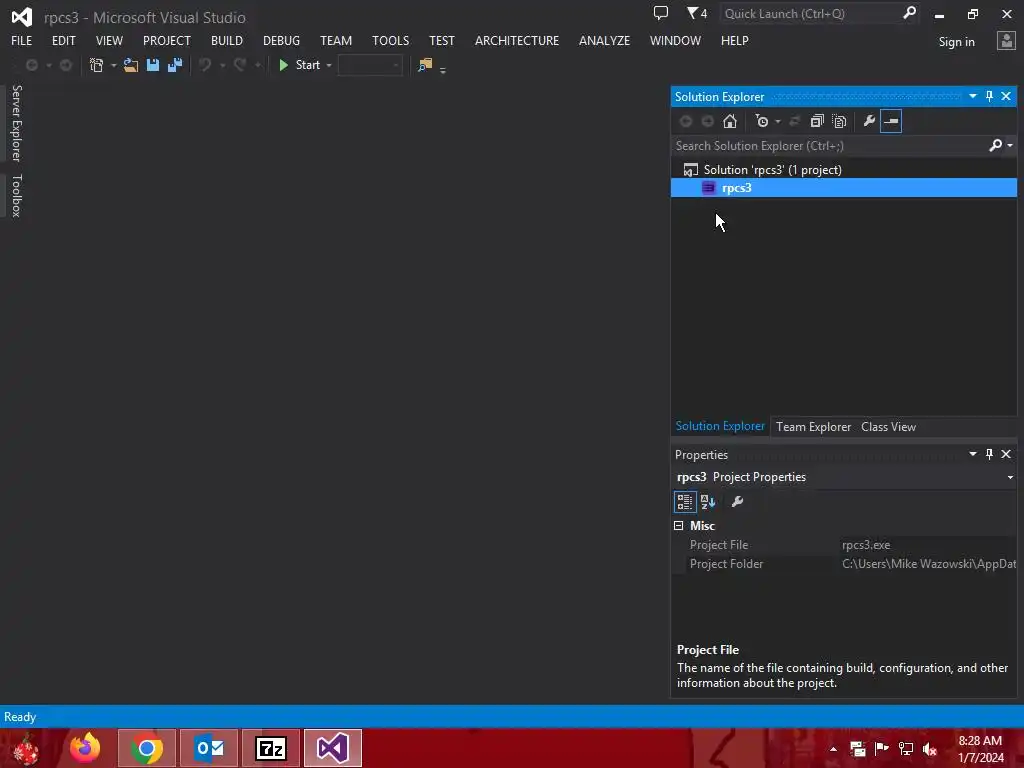Toggle Categorized view in Properties

tap(684, 502)
